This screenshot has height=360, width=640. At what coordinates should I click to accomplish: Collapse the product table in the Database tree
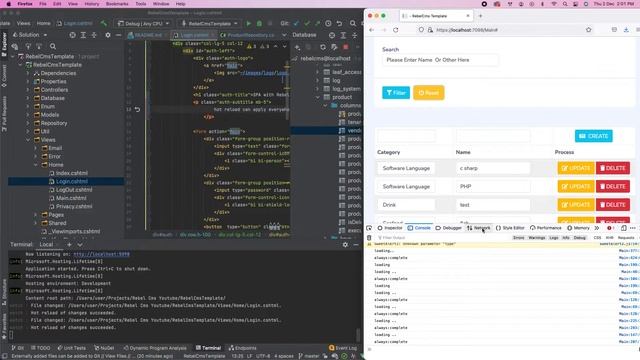pyautogui.click(x=318, y=97)
